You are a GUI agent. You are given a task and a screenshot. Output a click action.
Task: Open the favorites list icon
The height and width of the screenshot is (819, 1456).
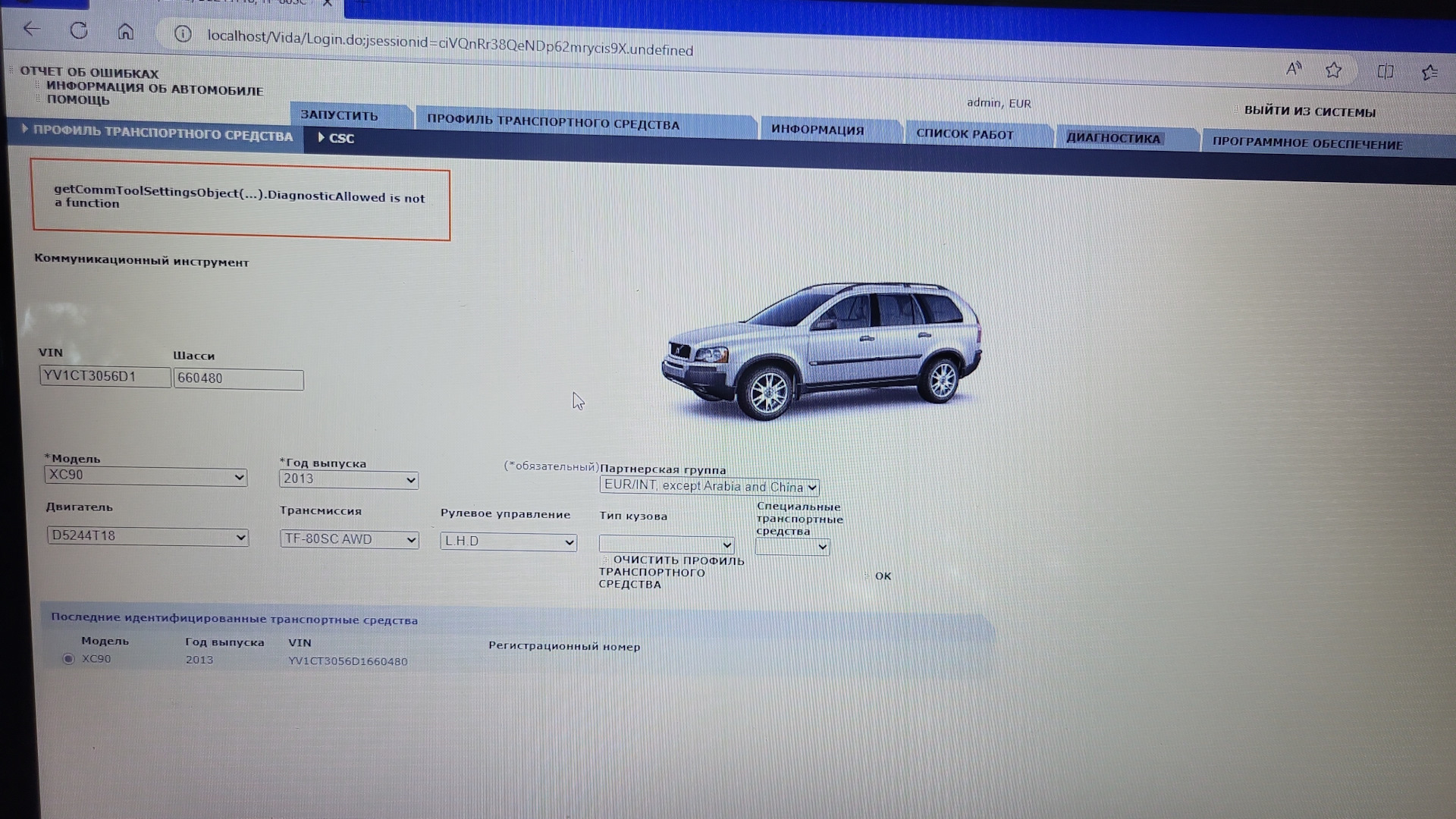coord(1430,73)
